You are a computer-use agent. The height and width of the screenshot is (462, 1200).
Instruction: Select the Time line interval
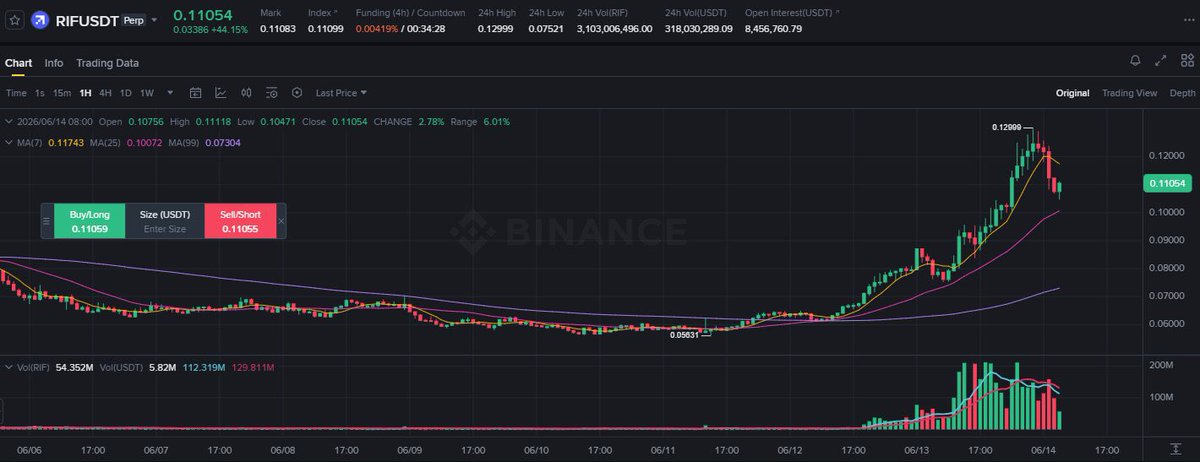click(x=16, y=93)
